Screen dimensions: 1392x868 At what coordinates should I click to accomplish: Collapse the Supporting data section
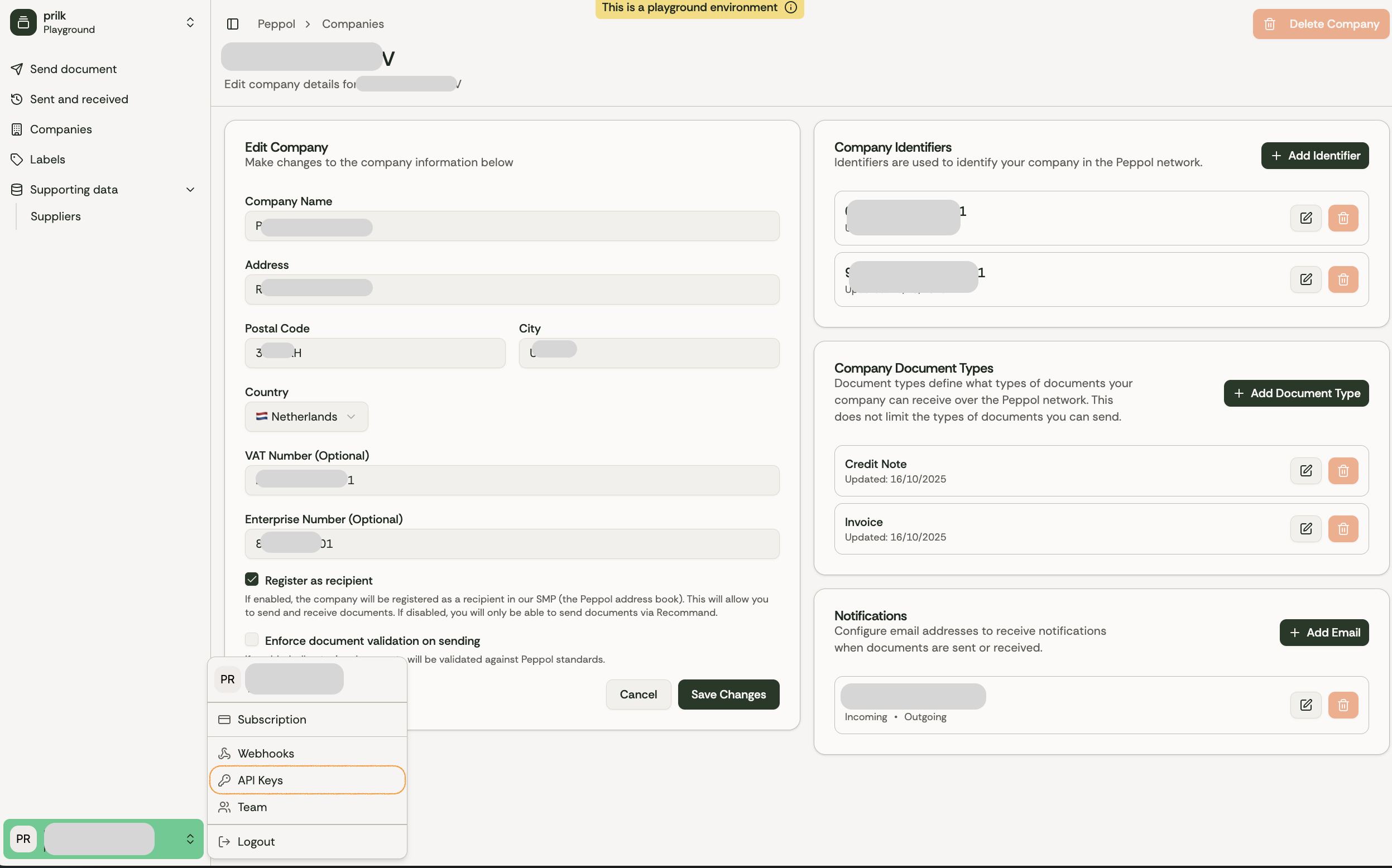[x=190, y=190]
